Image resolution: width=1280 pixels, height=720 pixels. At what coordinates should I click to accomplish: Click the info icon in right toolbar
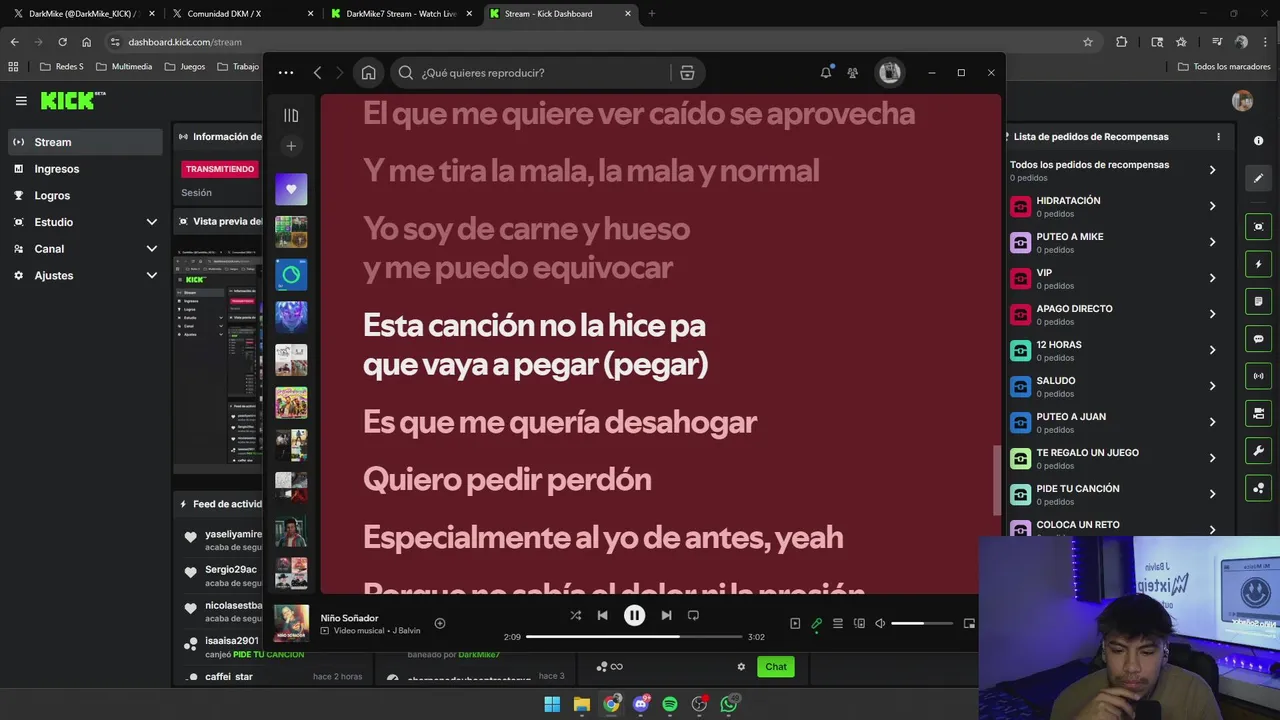click(1258, 141)
